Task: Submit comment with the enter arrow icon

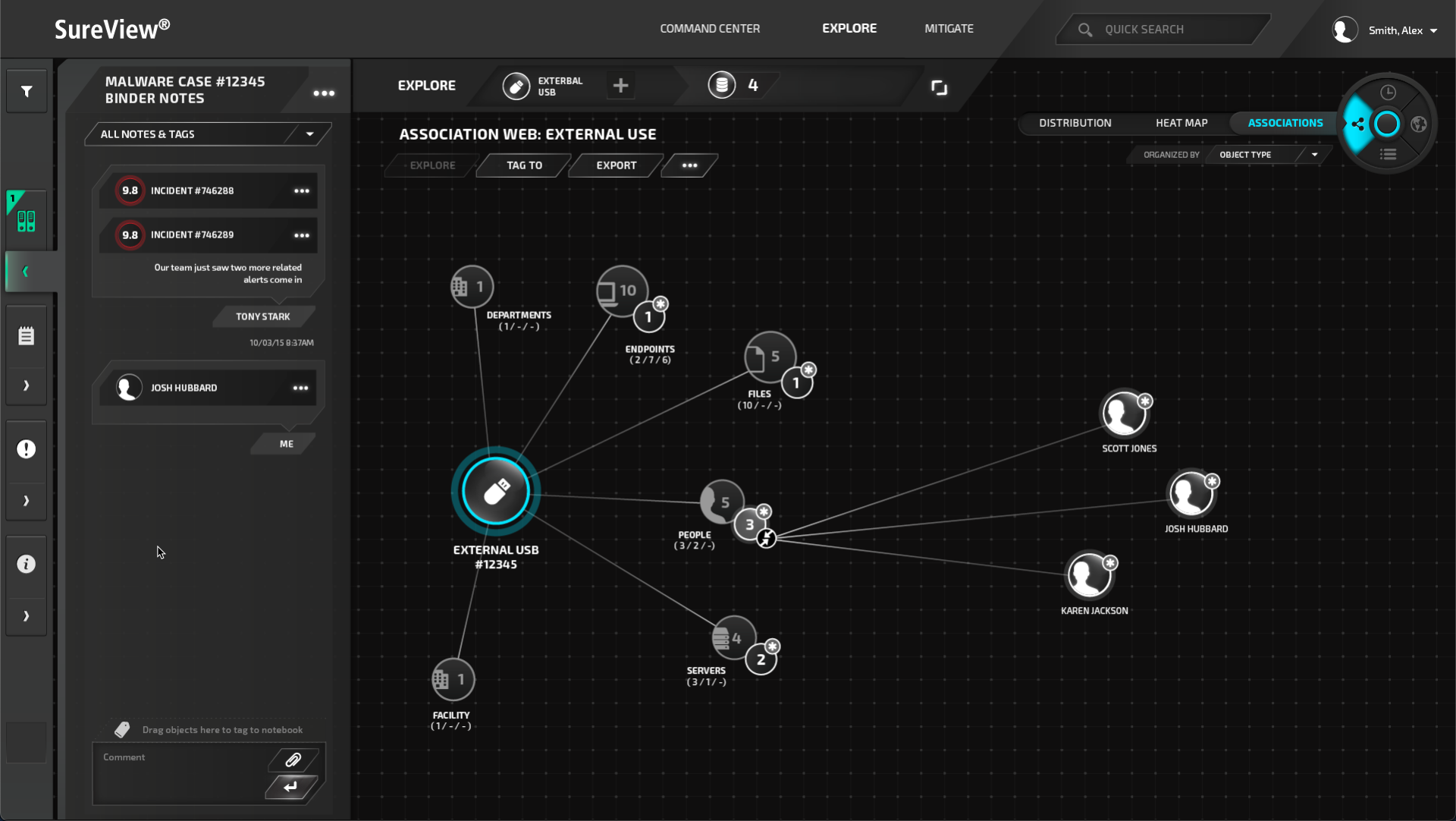Action: coord(290,787)
